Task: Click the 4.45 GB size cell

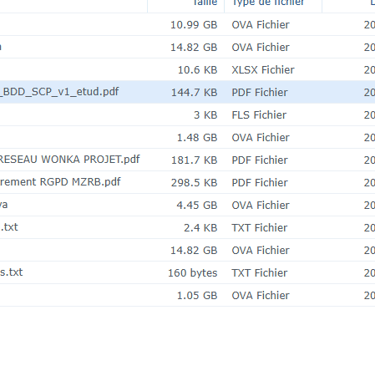Action: [x=197, y=205]
